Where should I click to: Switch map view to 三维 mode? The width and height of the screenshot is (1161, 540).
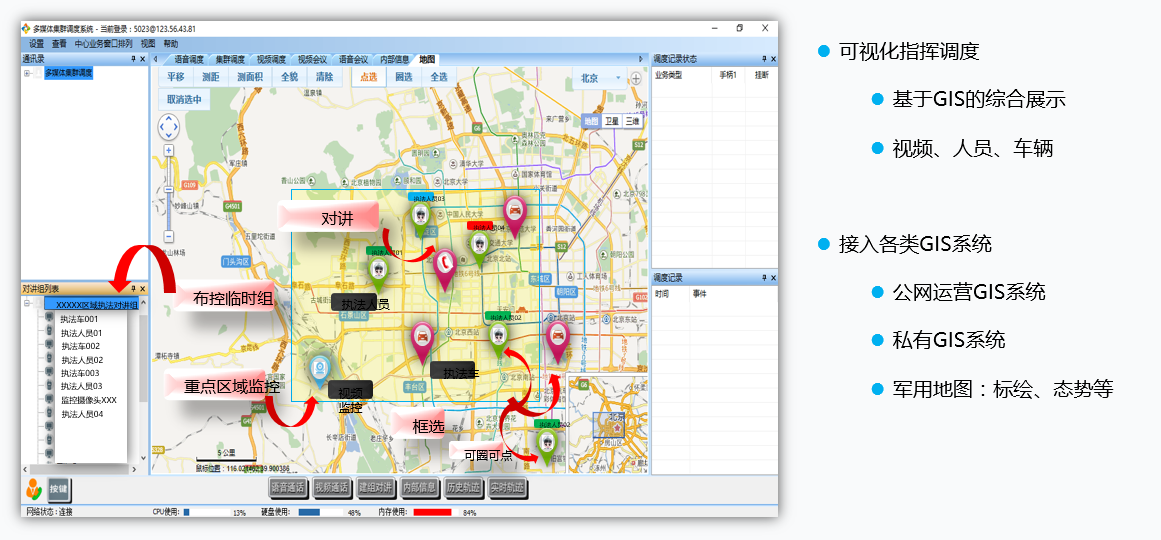pos(631,120)
